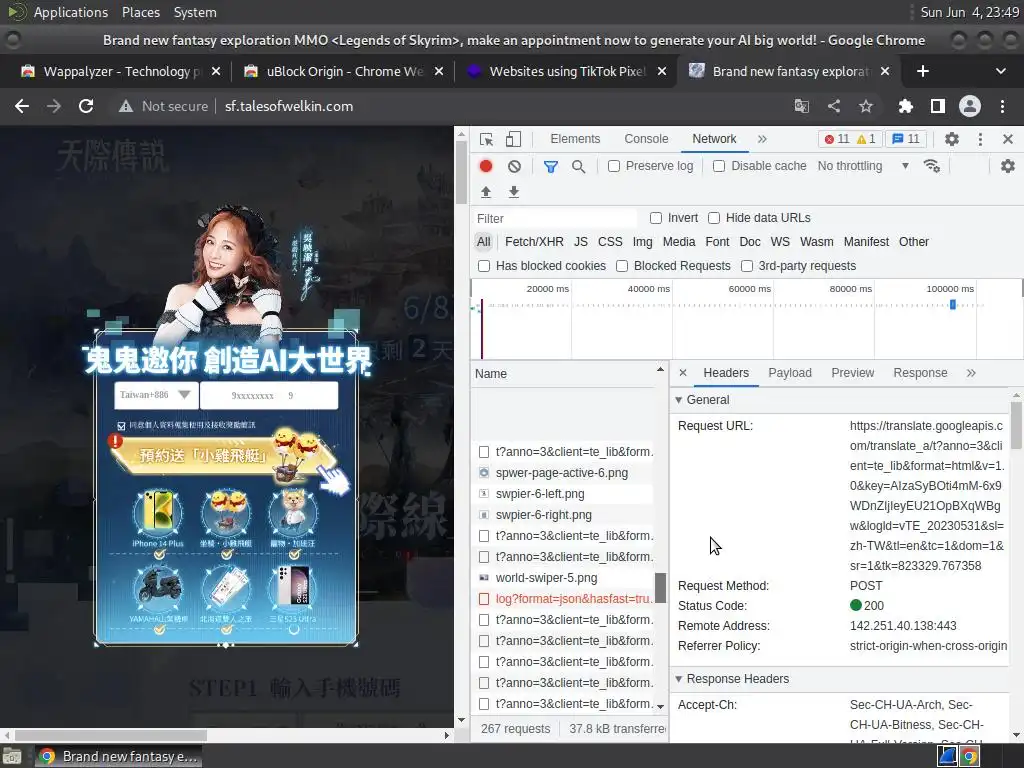Show more DevTools panels chevron
Screen dimensions: 1024x768
point(762,139)
